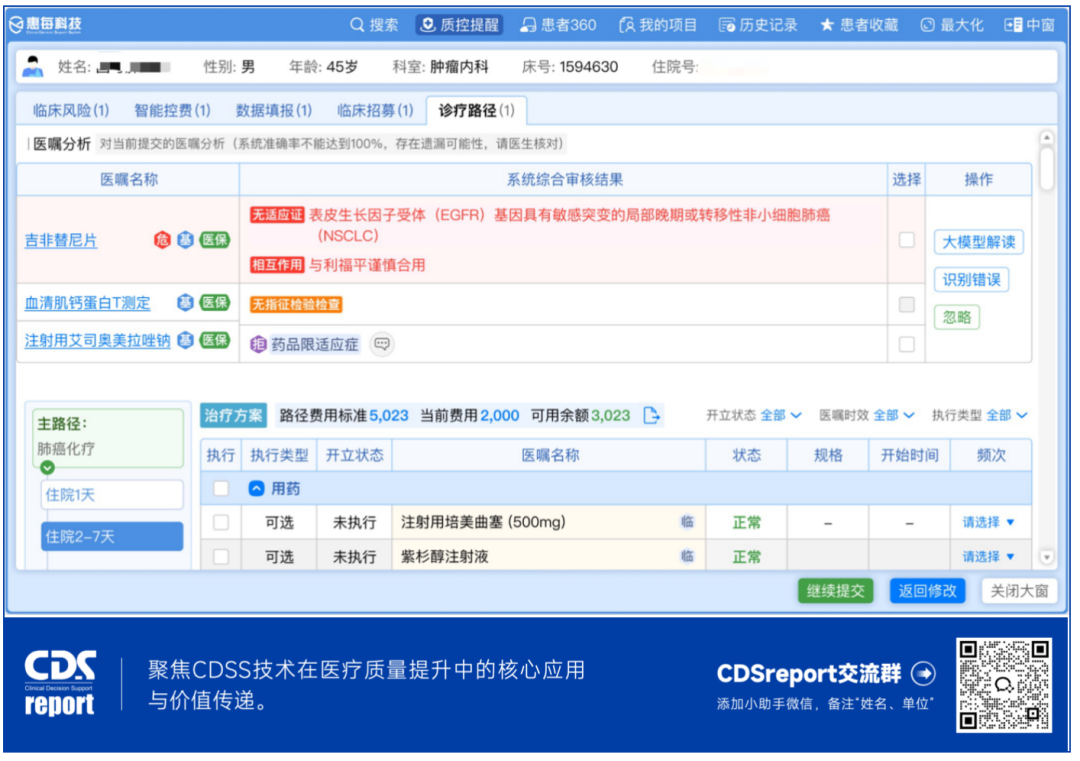
Task: Collapse the 用药 medication group
Action: (257, 486)
